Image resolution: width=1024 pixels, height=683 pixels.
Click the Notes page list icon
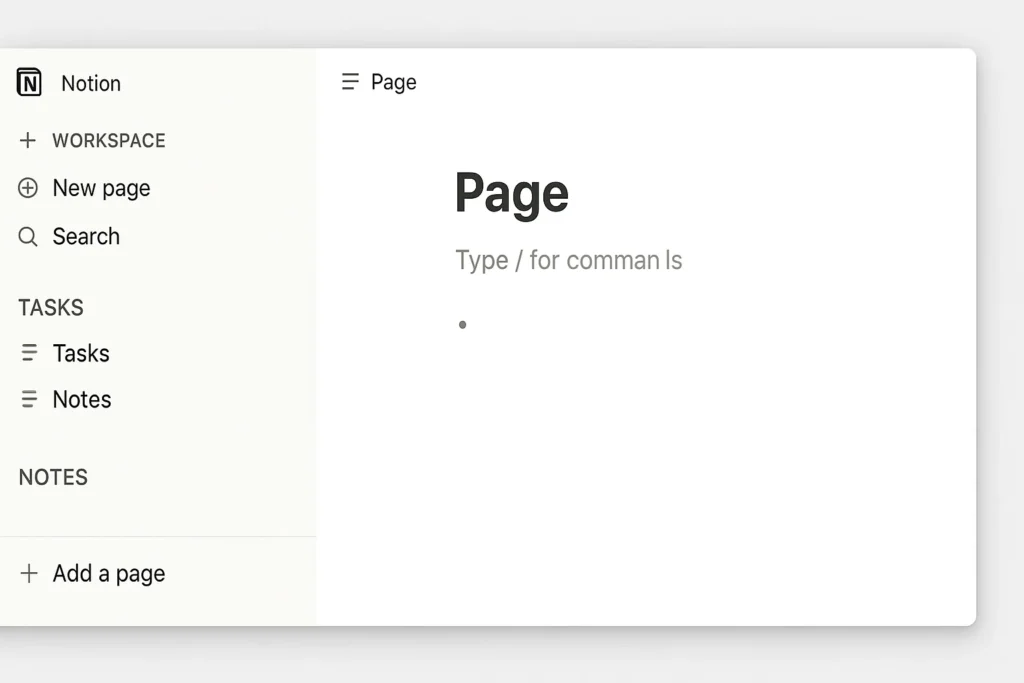click(30, 400)
